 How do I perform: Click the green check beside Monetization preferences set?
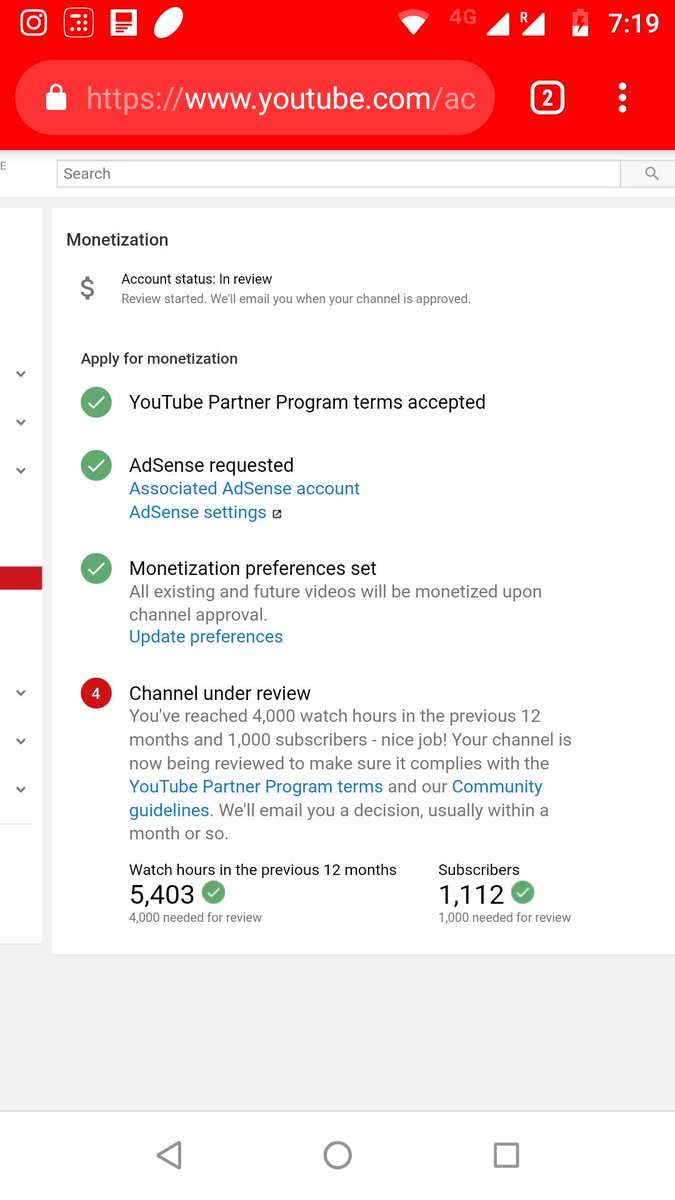pyautogui.click(x=96, y=568)
